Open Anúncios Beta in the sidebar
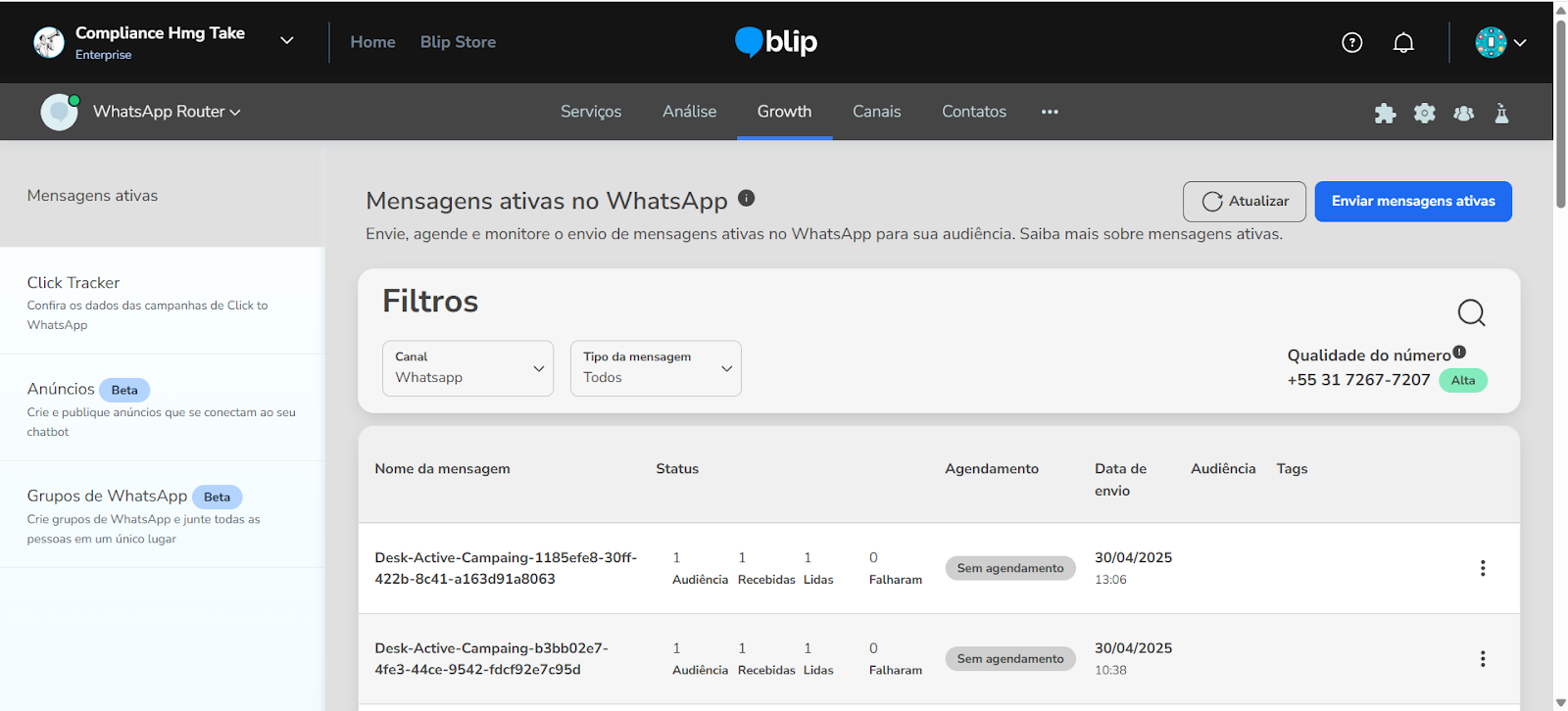The height and width of the screenshot is (711, 1568). pos(162,408)
